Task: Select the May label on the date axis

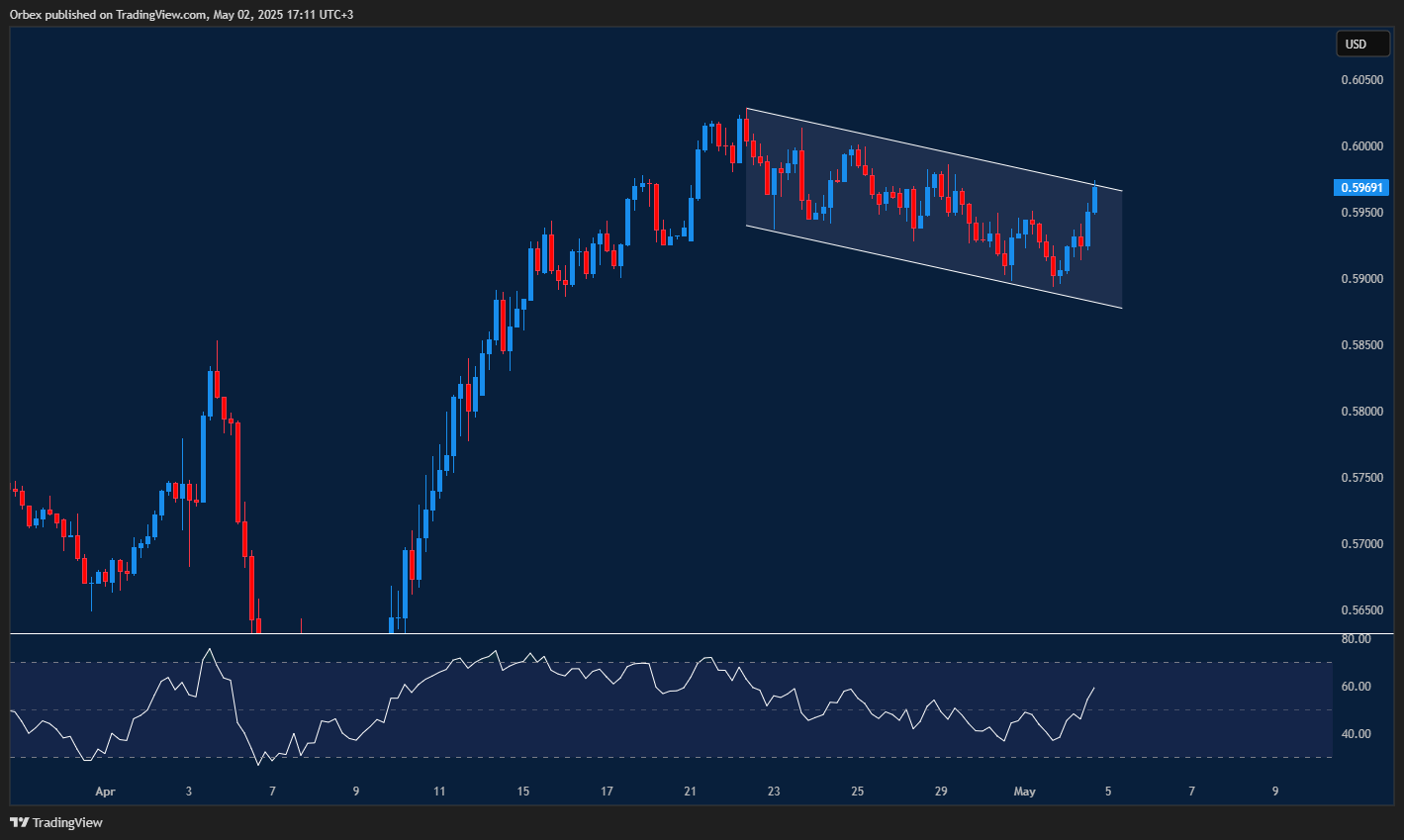Action: [x=1025, y=792]
